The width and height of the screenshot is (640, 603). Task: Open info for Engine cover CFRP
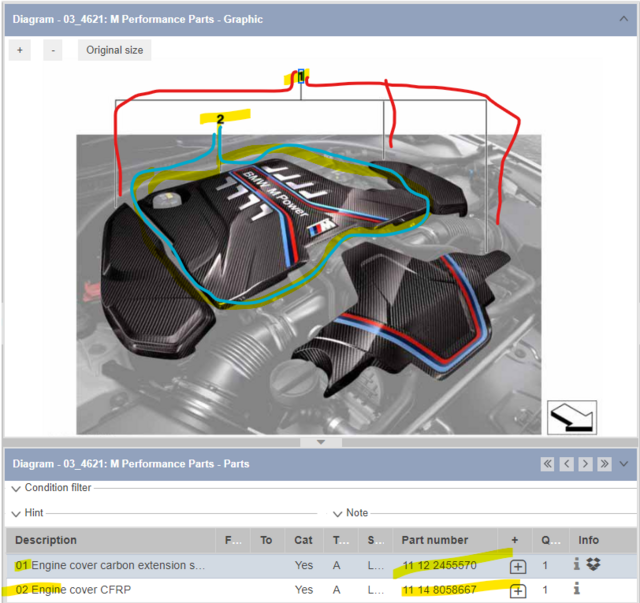[577, 590]
